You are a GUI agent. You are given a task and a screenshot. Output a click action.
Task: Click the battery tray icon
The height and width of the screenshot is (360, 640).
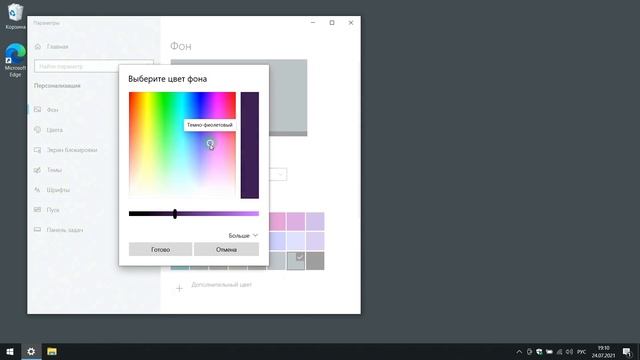point(549,352)
